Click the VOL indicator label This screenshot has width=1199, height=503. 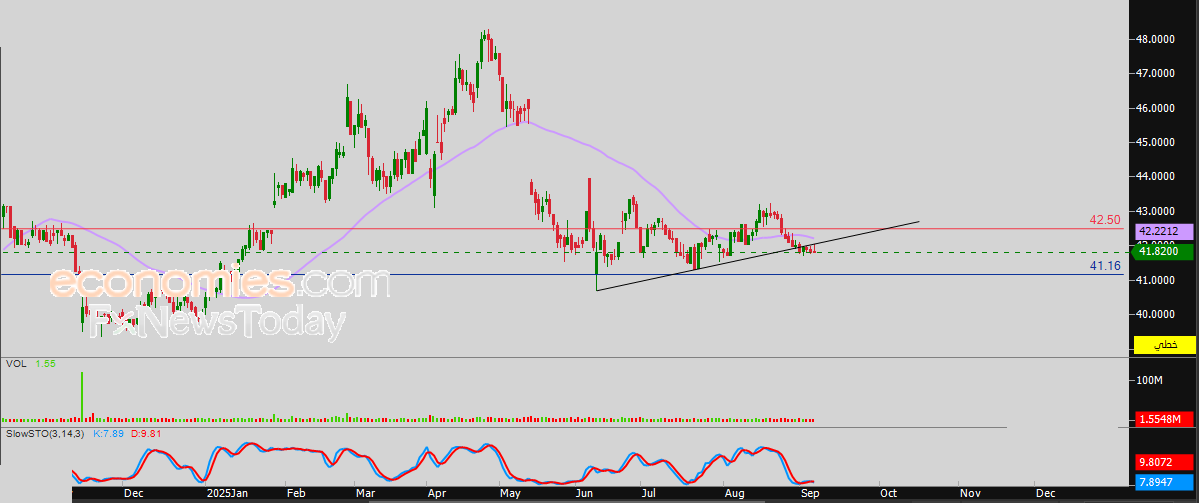15,365
